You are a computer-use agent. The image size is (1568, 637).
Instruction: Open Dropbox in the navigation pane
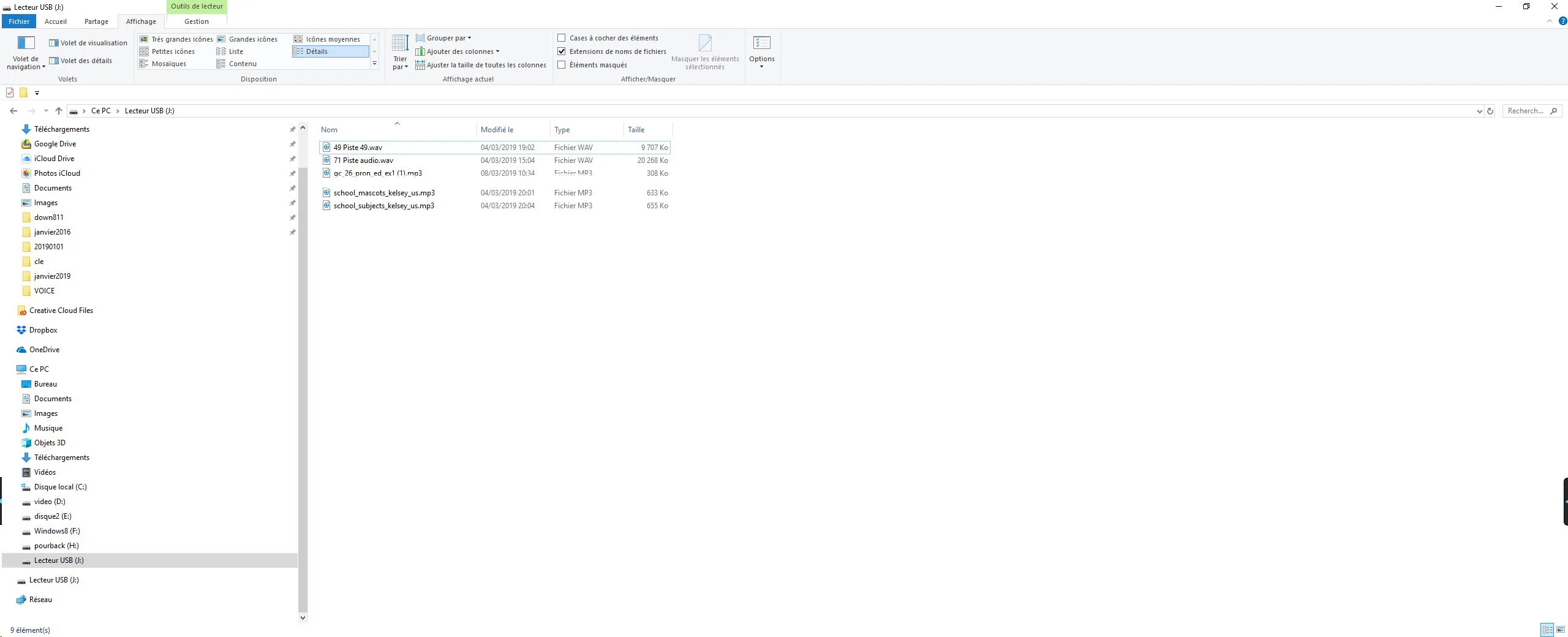click(x=43, y=330)
